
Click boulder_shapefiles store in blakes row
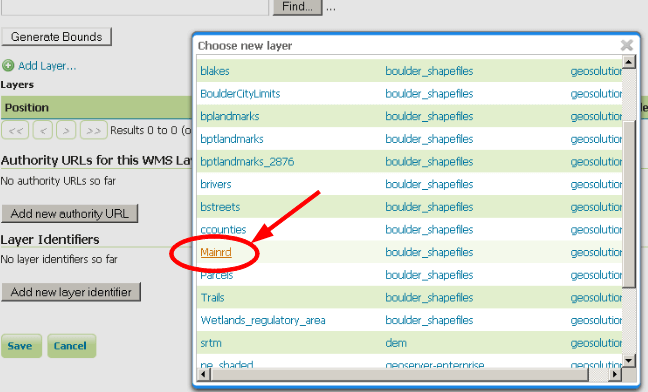click(x=429, y=71)
